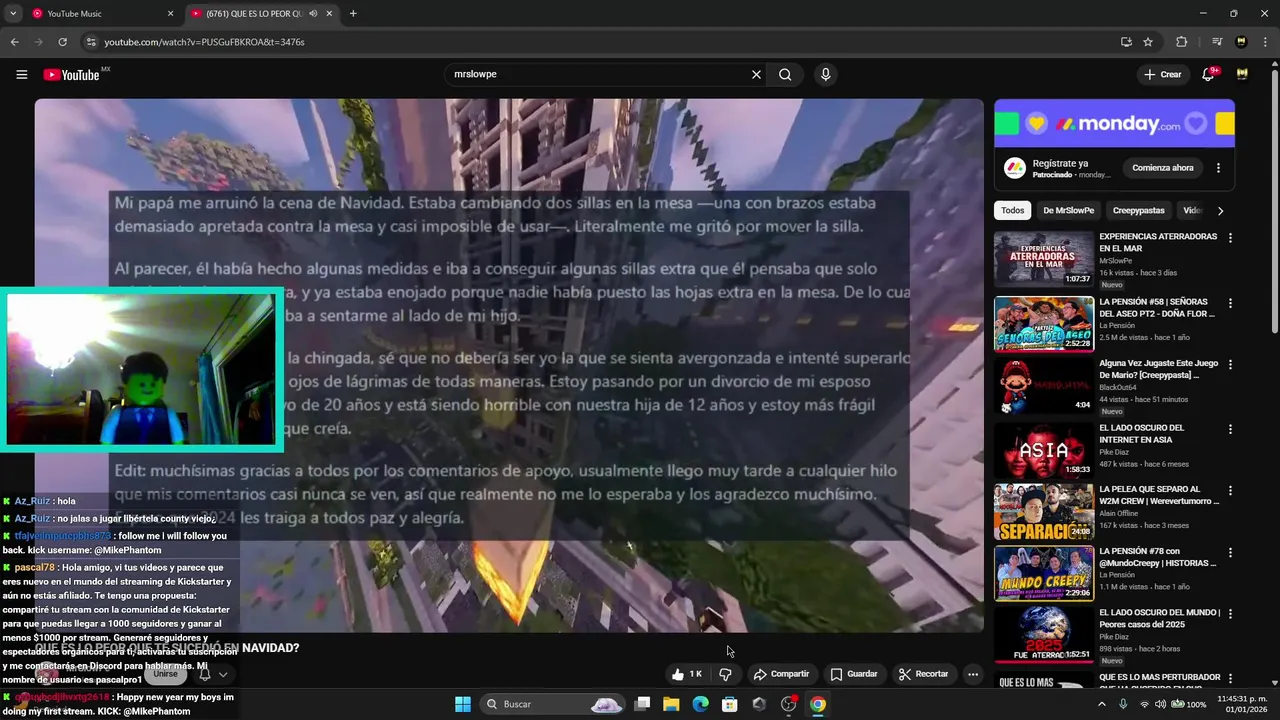1280x720 pixels.
Task: Open the YouTube hamburger guide menu
Action: tap(21, 74)
